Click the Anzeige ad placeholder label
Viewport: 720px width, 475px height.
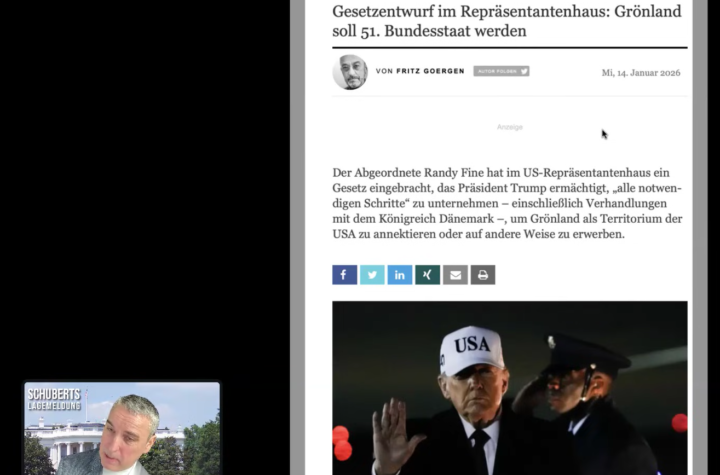(x=510, y=127)
